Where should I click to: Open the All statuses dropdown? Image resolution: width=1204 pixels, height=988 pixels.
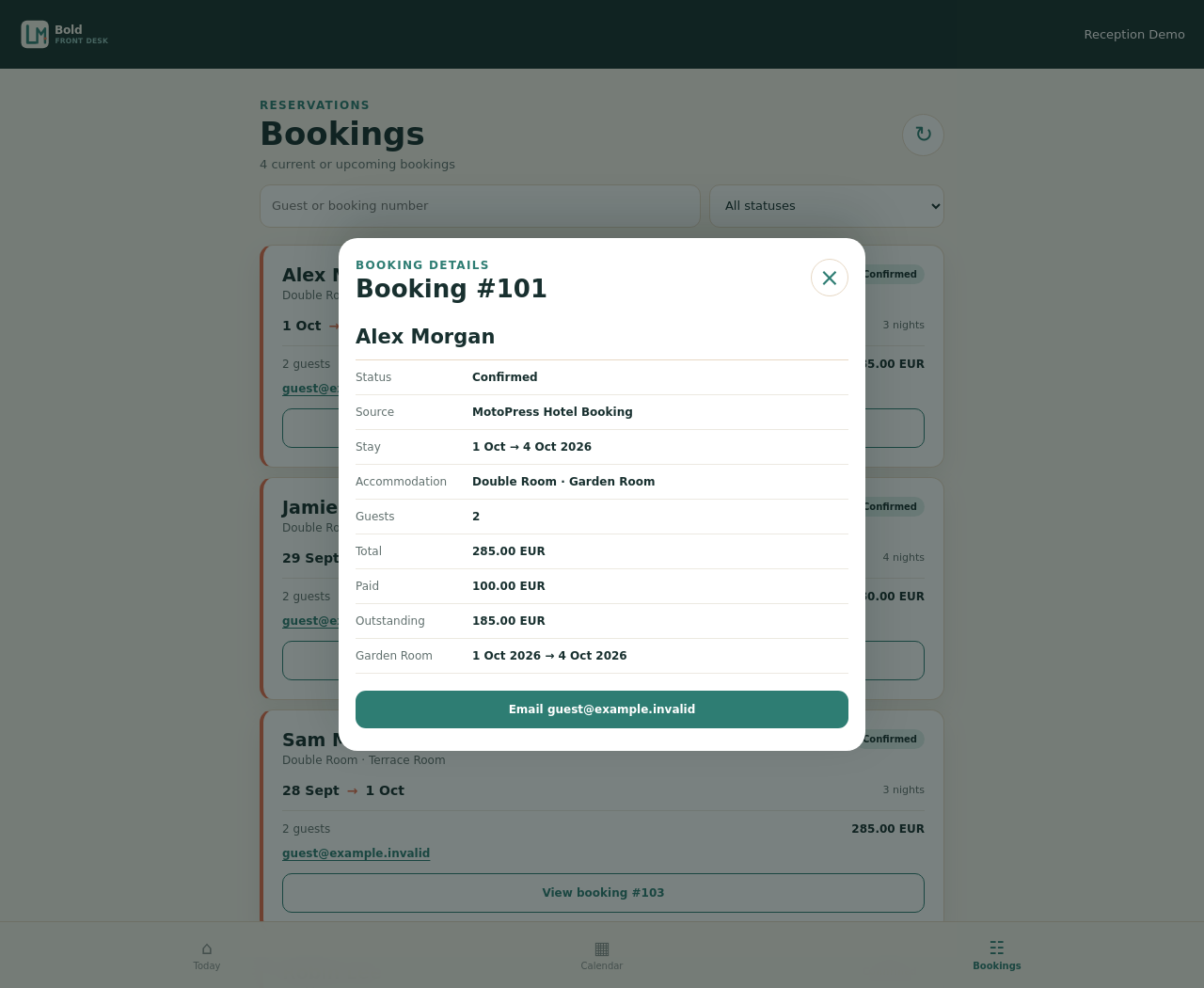pos(827,206)
